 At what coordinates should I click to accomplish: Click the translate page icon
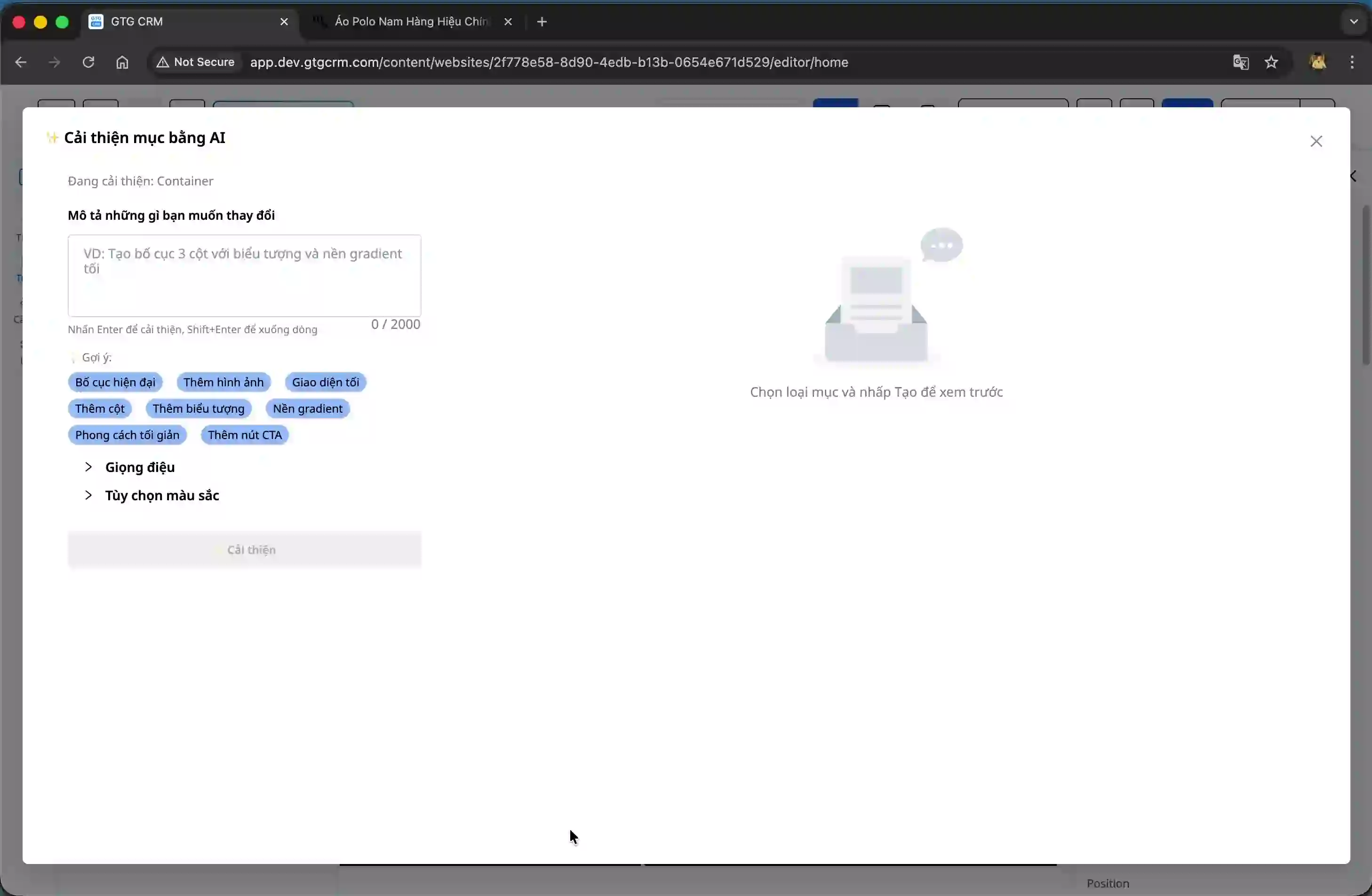[1241, 62]
